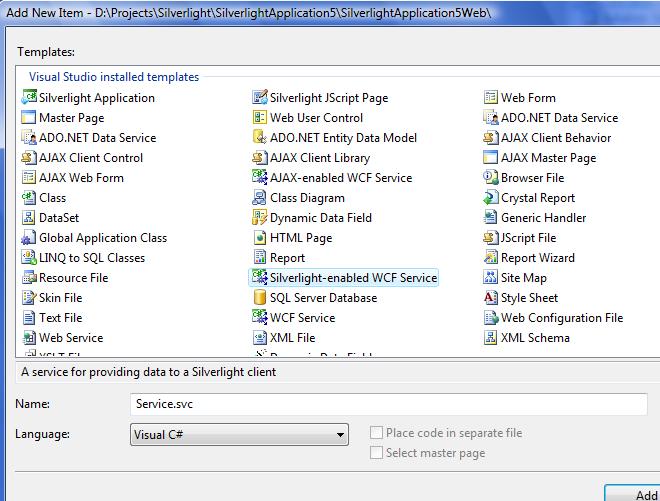Image resolution: width=660 pixels, height=501 pixels.
Task: Select the LINQ to SQL Classes icon
Action: [29, 258]
